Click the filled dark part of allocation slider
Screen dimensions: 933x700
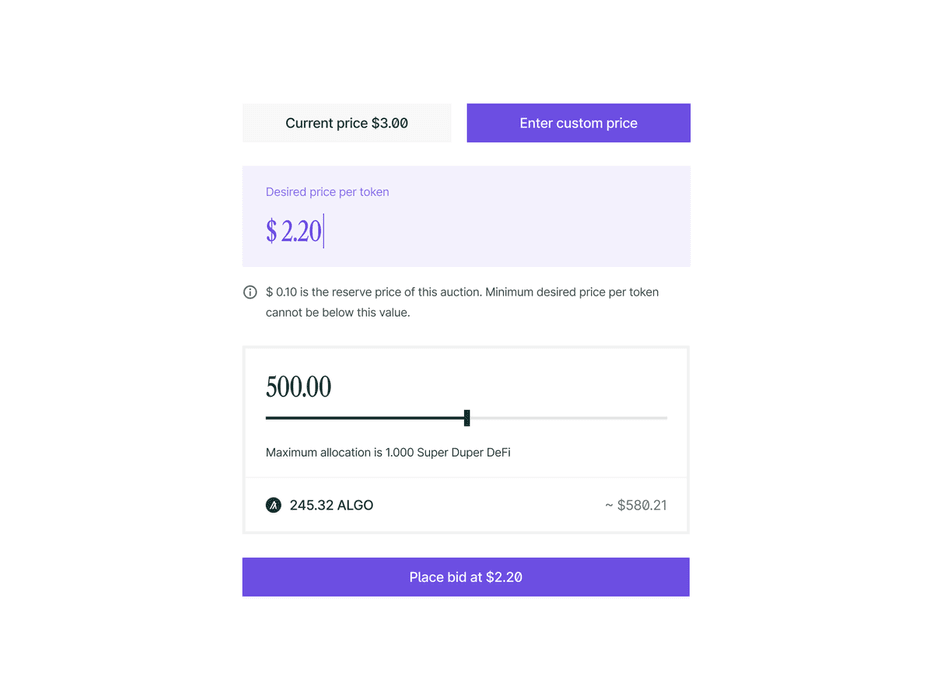click(x=365, y=418)
